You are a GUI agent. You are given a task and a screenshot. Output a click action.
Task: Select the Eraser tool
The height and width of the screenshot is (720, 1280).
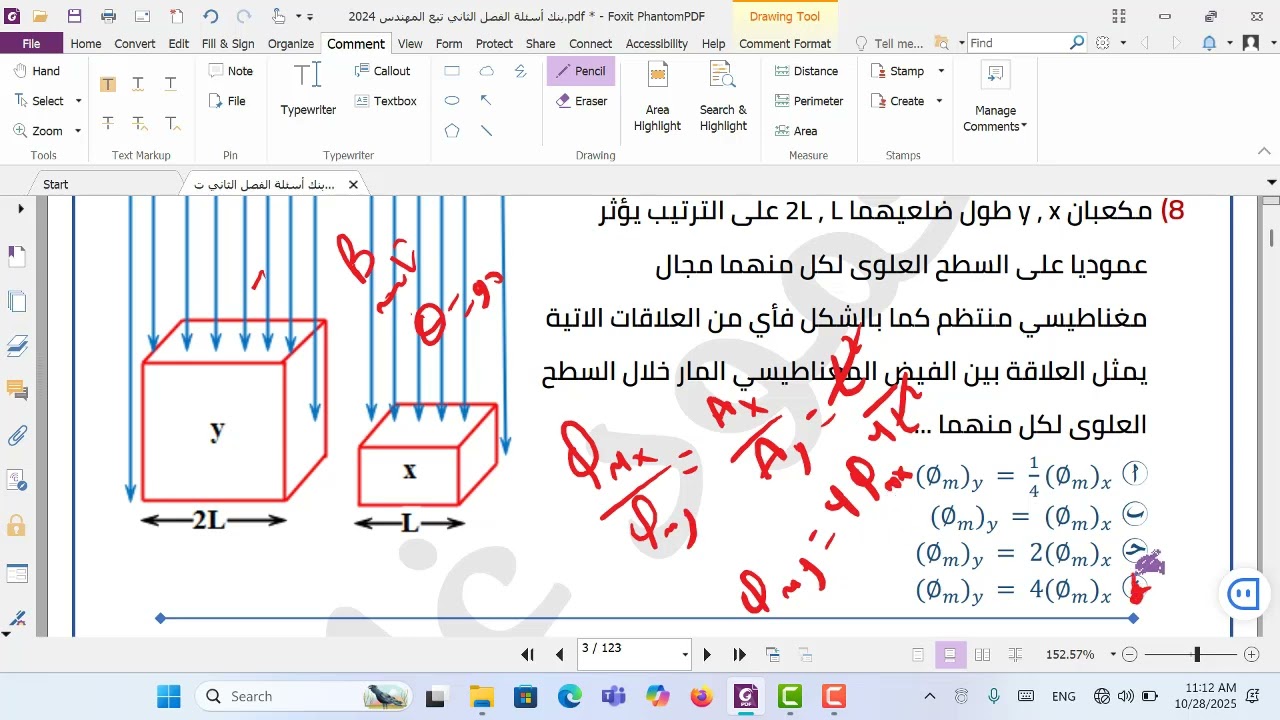tap(580, 101)
